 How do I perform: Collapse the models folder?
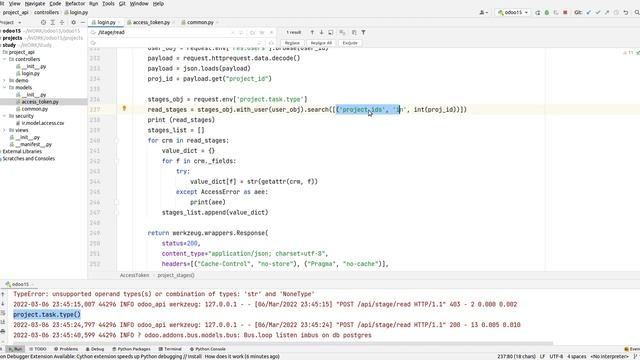(4, 87)
